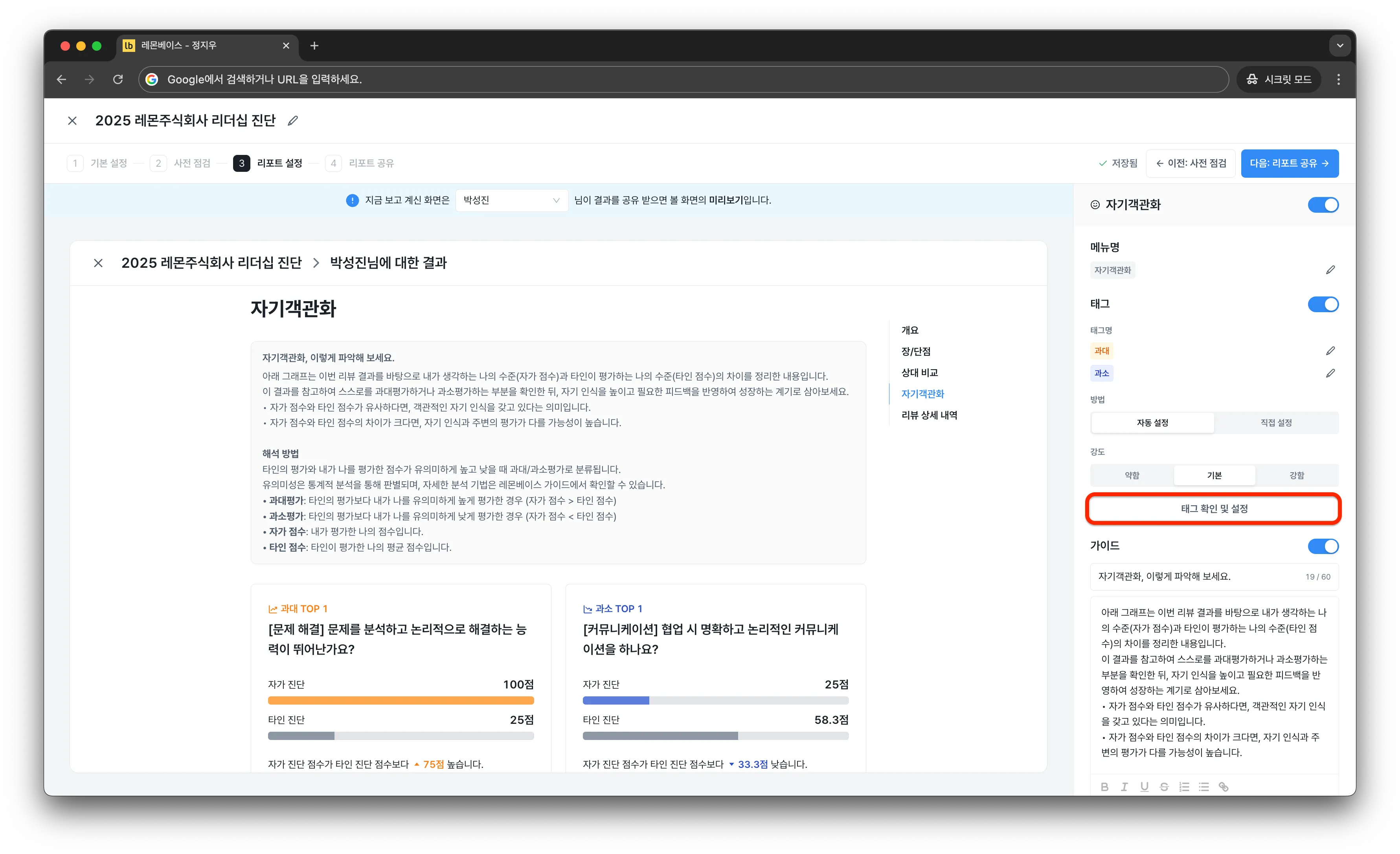Go to step 2 사전 점검

(180, 163)
